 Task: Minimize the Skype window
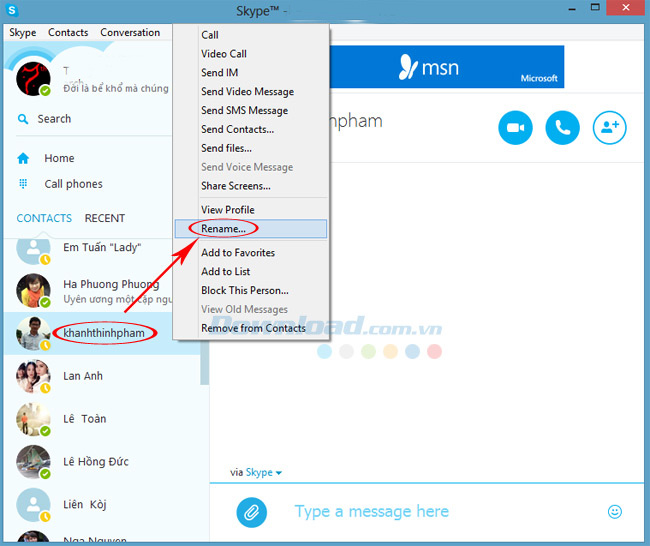coord(572,8)
